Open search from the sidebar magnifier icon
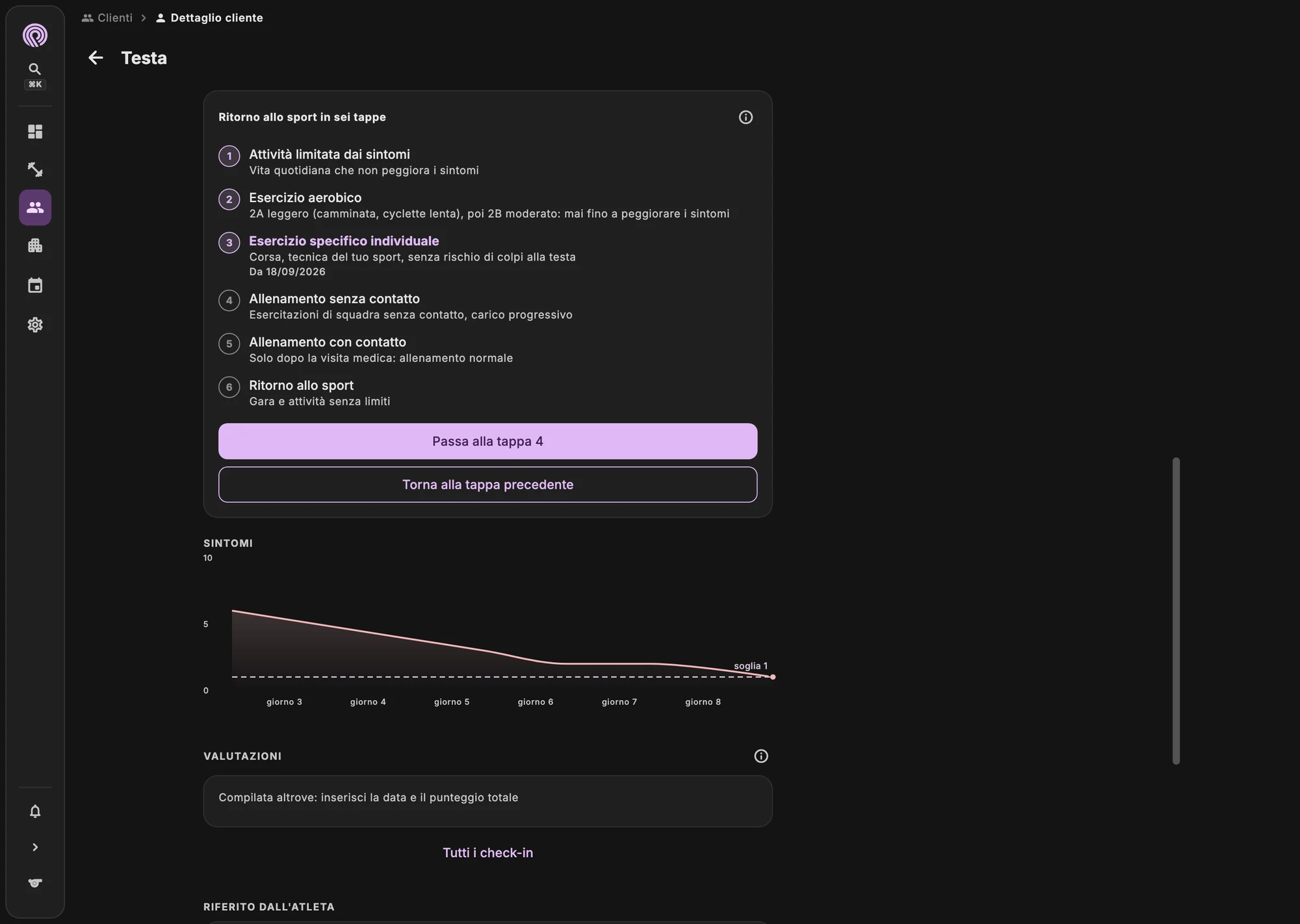The width and height of the screenshot is (1300, 924). point(35,69)
